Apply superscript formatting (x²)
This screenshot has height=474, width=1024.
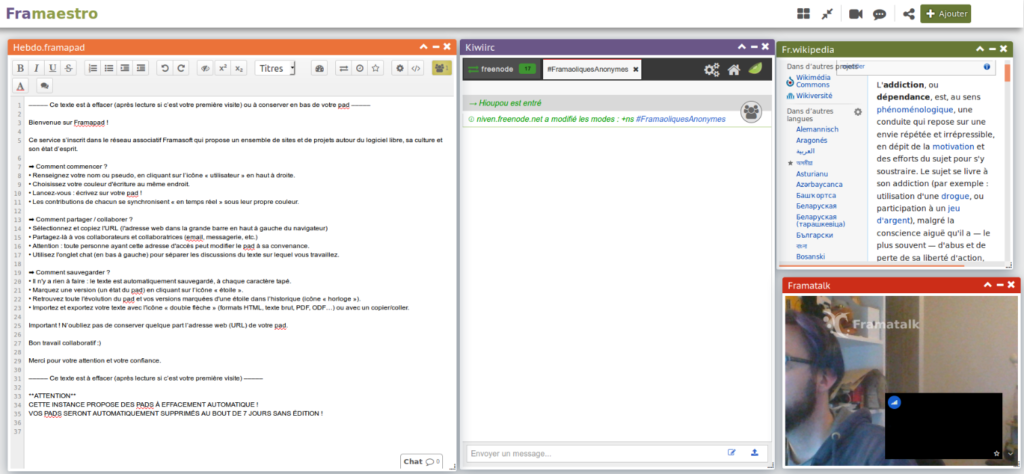click(223, 68)
